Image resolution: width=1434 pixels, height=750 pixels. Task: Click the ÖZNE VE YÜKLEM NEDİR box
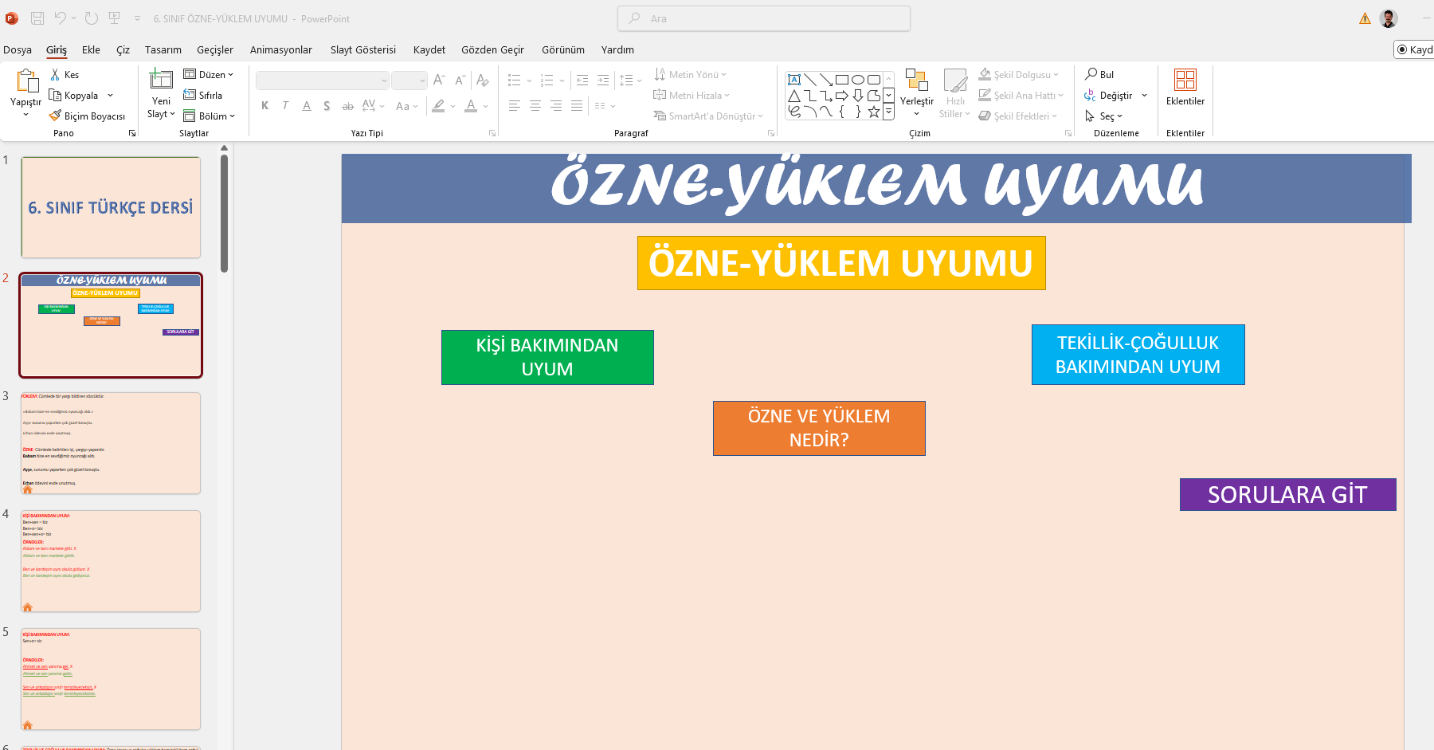point(819,428)
